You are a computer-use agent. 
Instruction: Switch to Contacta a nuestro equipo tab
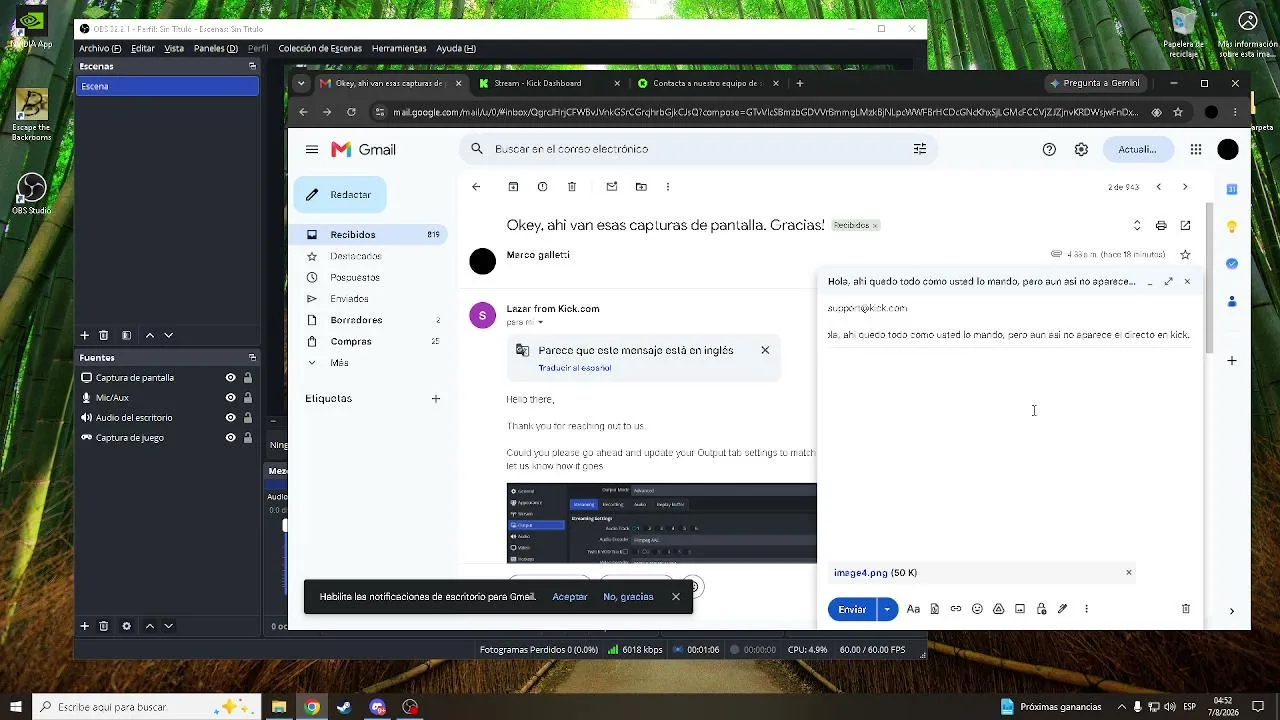pos(707,84)
